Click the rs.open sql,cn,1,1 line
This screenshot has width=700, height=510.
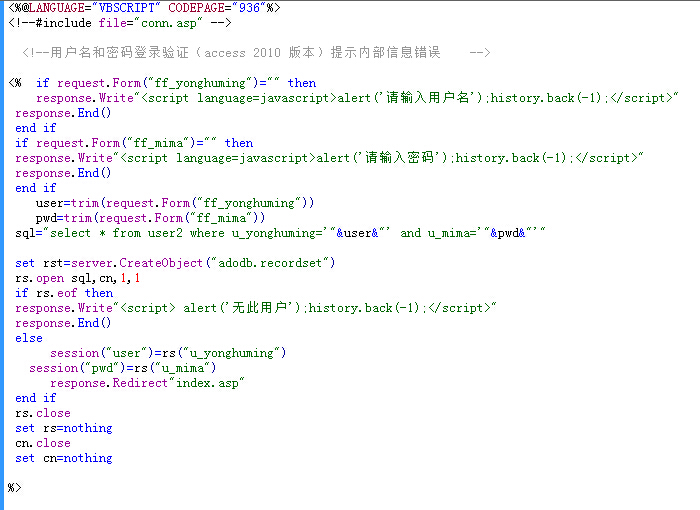tap(77, 278)
